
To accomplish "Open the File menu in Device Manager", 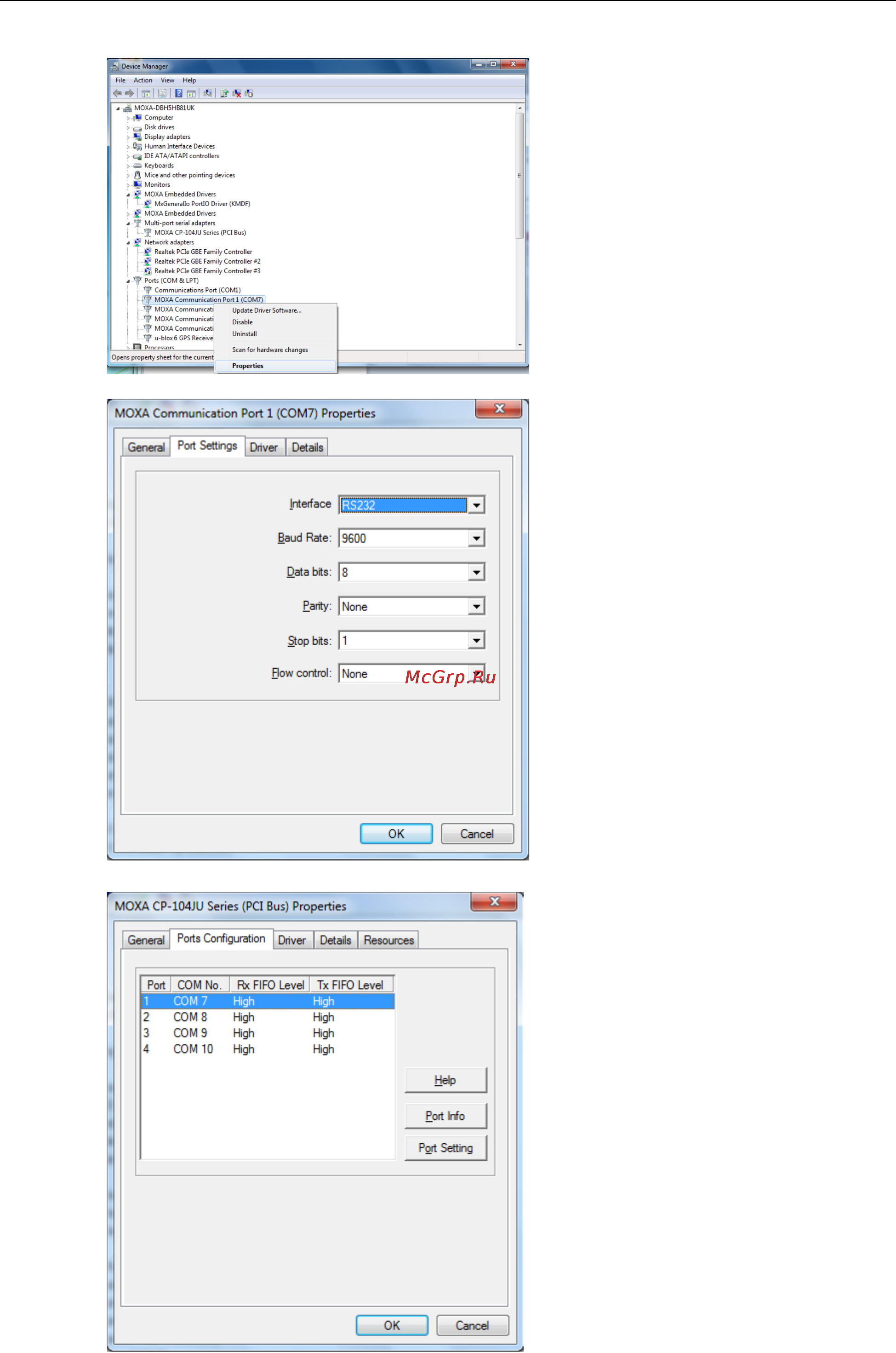I will 120,80.
